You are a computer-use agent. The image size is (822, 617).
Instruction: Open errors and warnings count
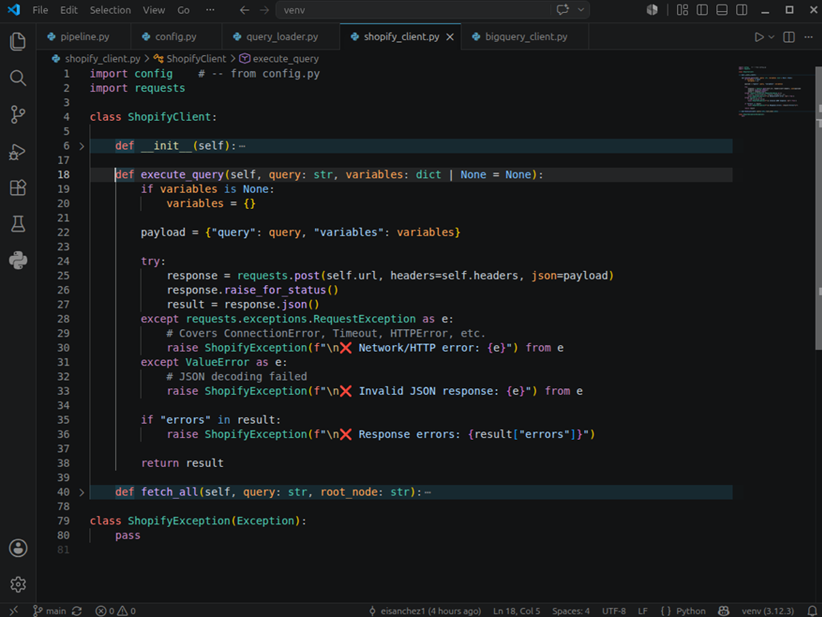116,611
